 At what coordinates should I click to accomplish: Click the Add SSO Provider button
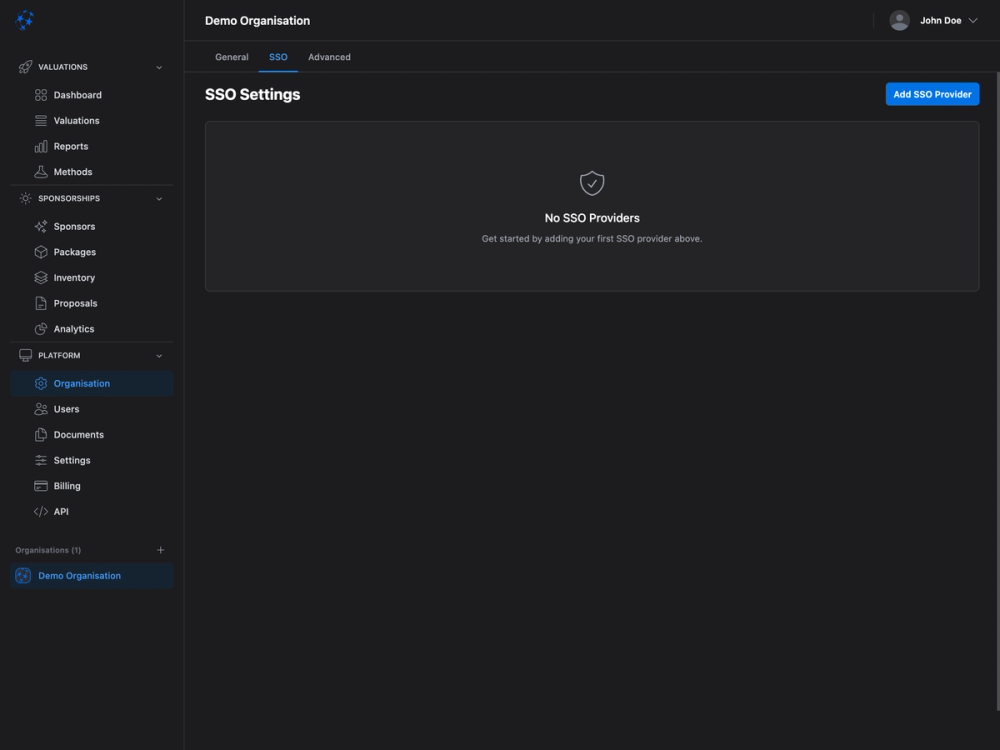tap(932, 93)
